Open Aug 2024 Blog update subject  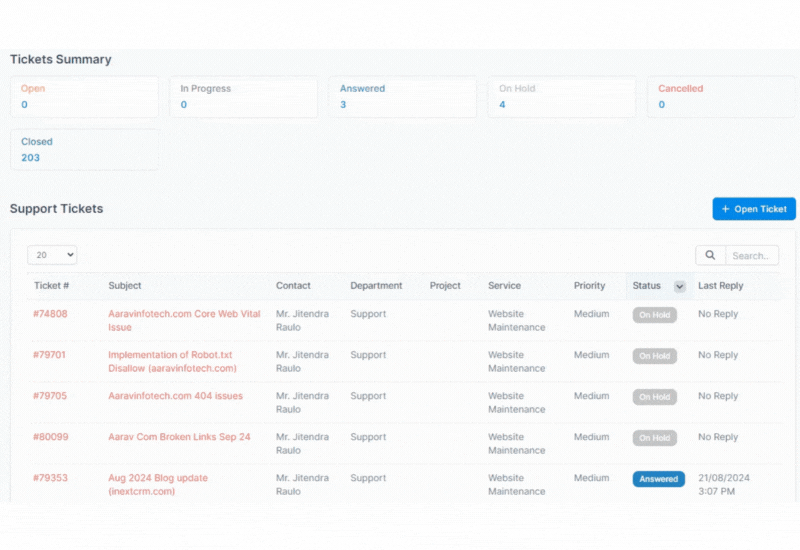158,485
